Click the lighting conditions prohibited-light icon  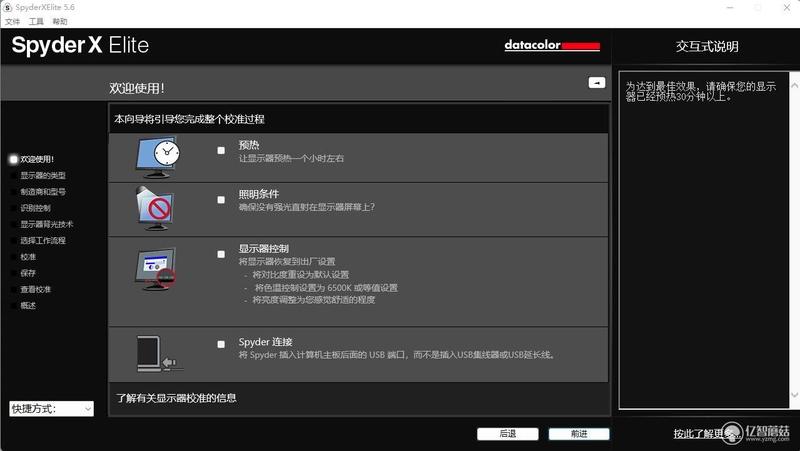pos(156,208)
